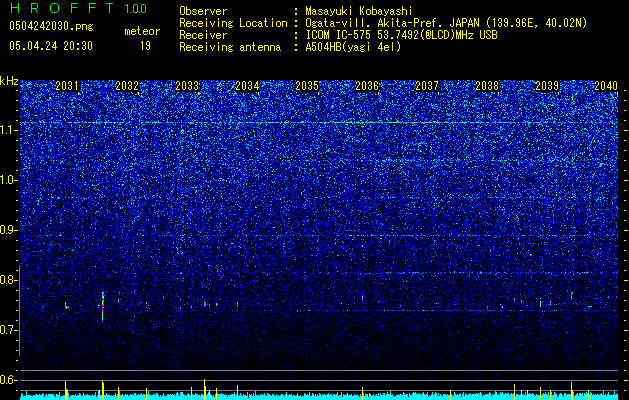The width and height of the screenshot is (629, 400).
Task: Click the 0.8 kHz axis label
Action: 9,280
